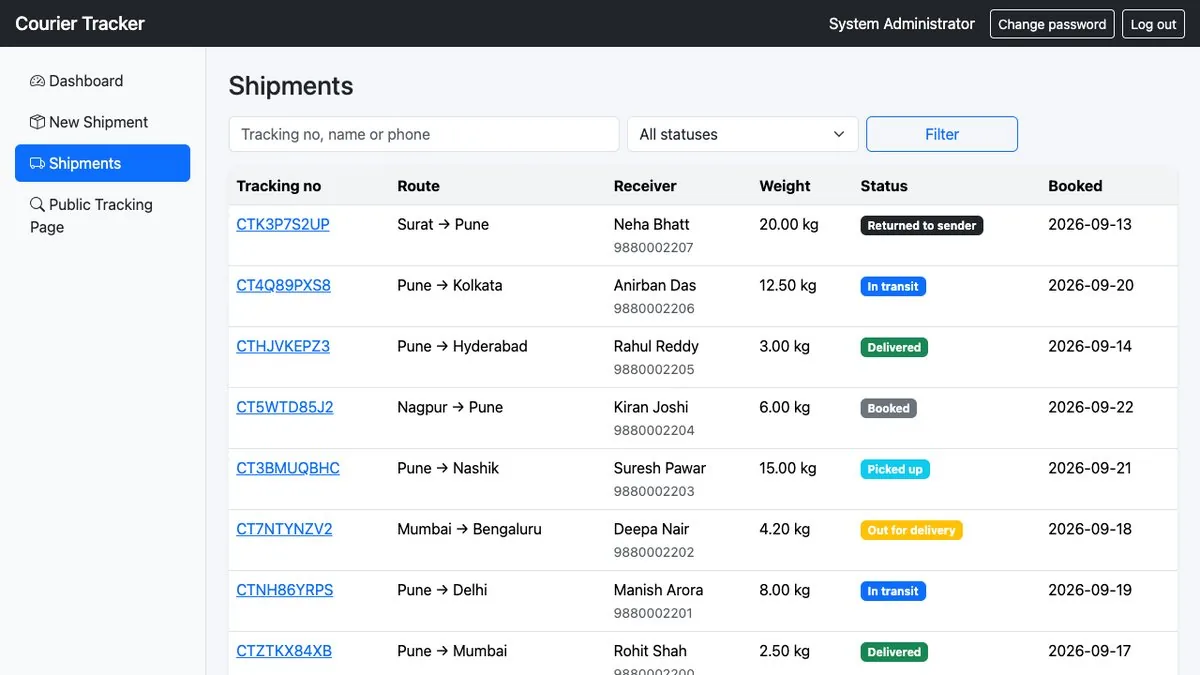Click the 20.00 kg weight

pos(789,224)
